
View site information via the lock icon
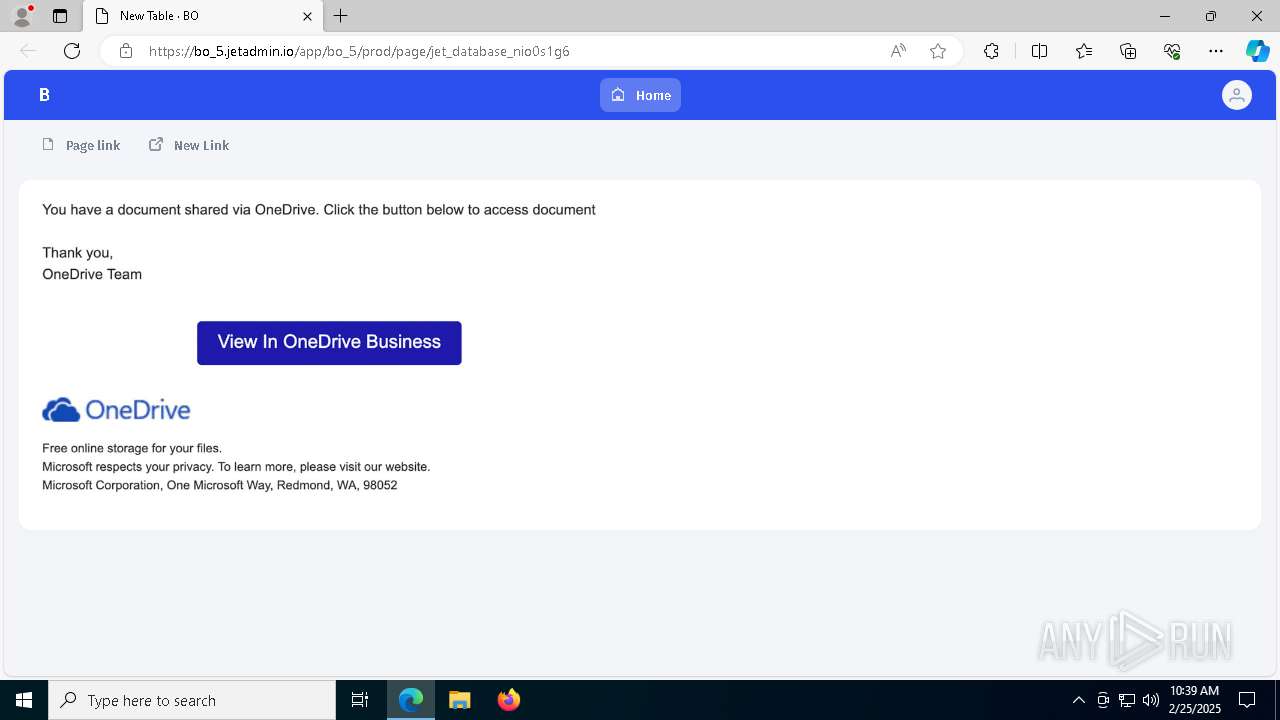(126, 51)
